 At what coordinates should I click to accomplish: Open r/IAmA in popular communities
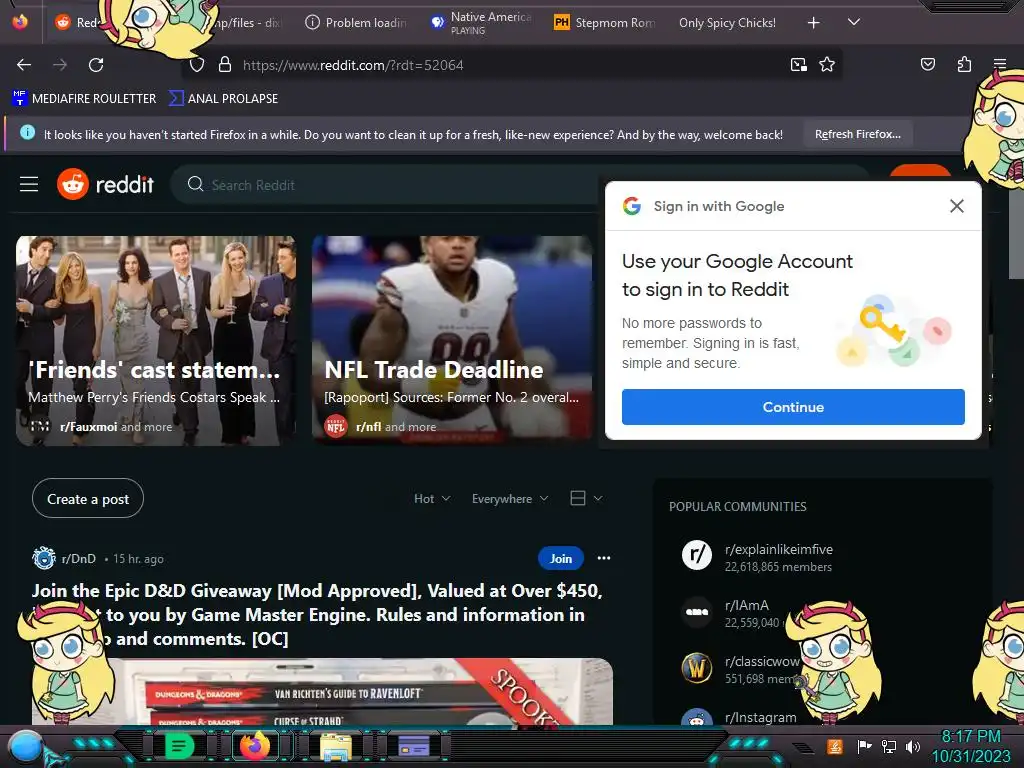[x=746, y=605]
